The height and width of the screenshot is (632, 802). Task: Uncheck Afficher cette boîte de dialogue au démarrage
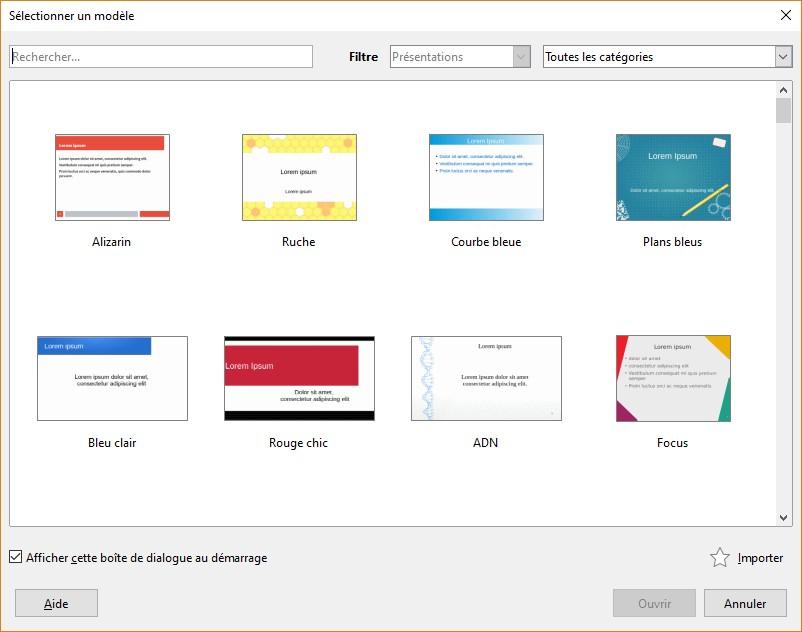coord(16,557)
